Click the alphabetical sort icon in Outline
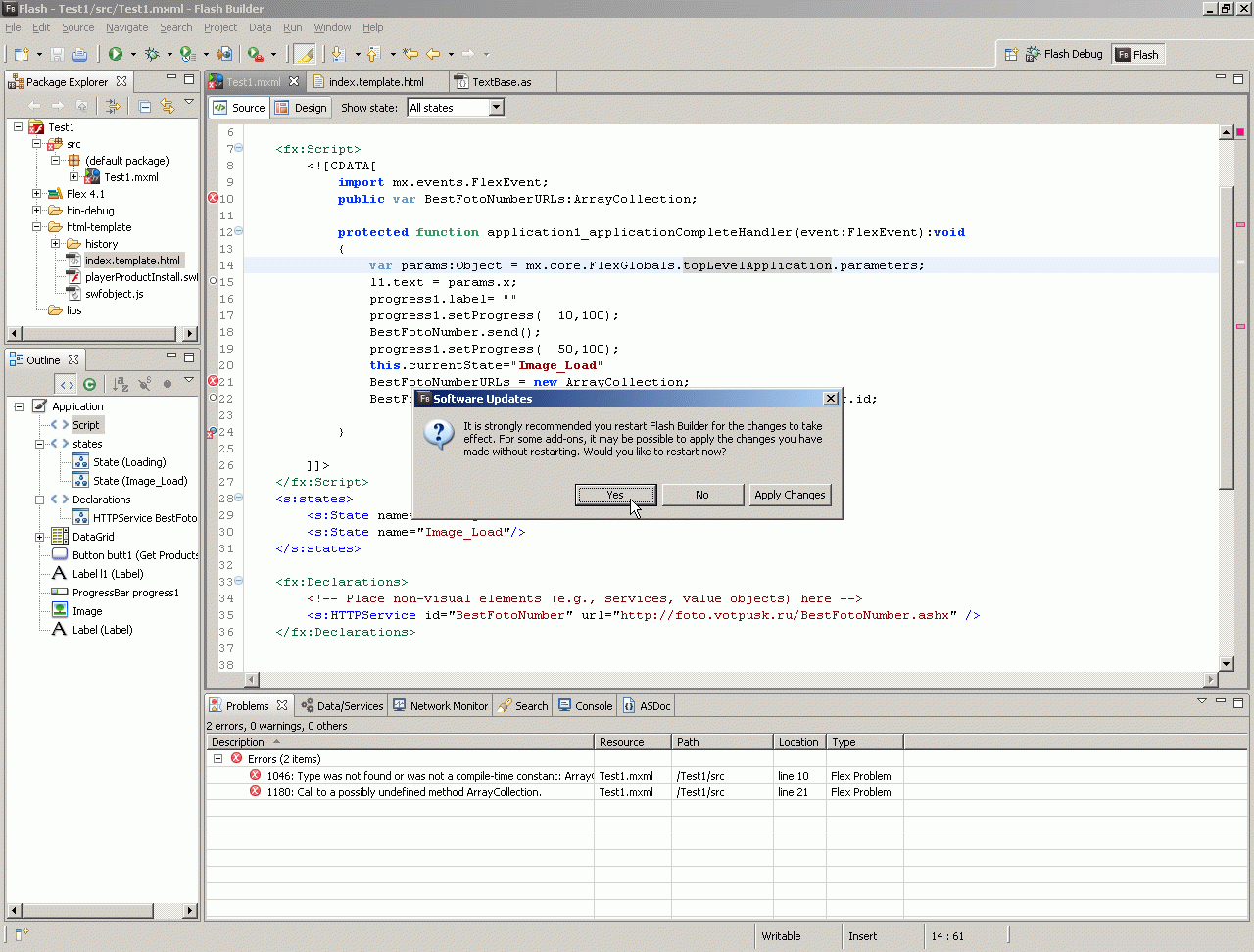 coord(120,384)
